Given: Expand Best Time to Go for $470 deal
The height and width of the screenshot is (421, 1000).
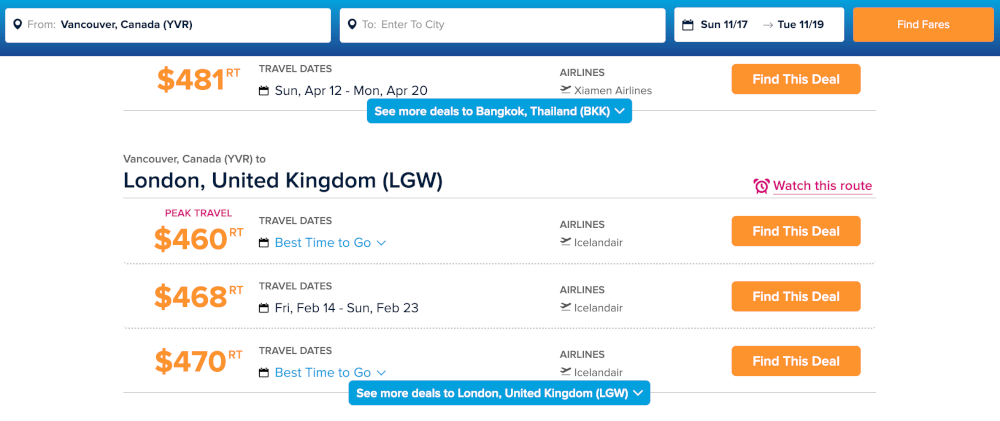Looking at the screenshot, I should pyautogui.click(x=330, y=373).
